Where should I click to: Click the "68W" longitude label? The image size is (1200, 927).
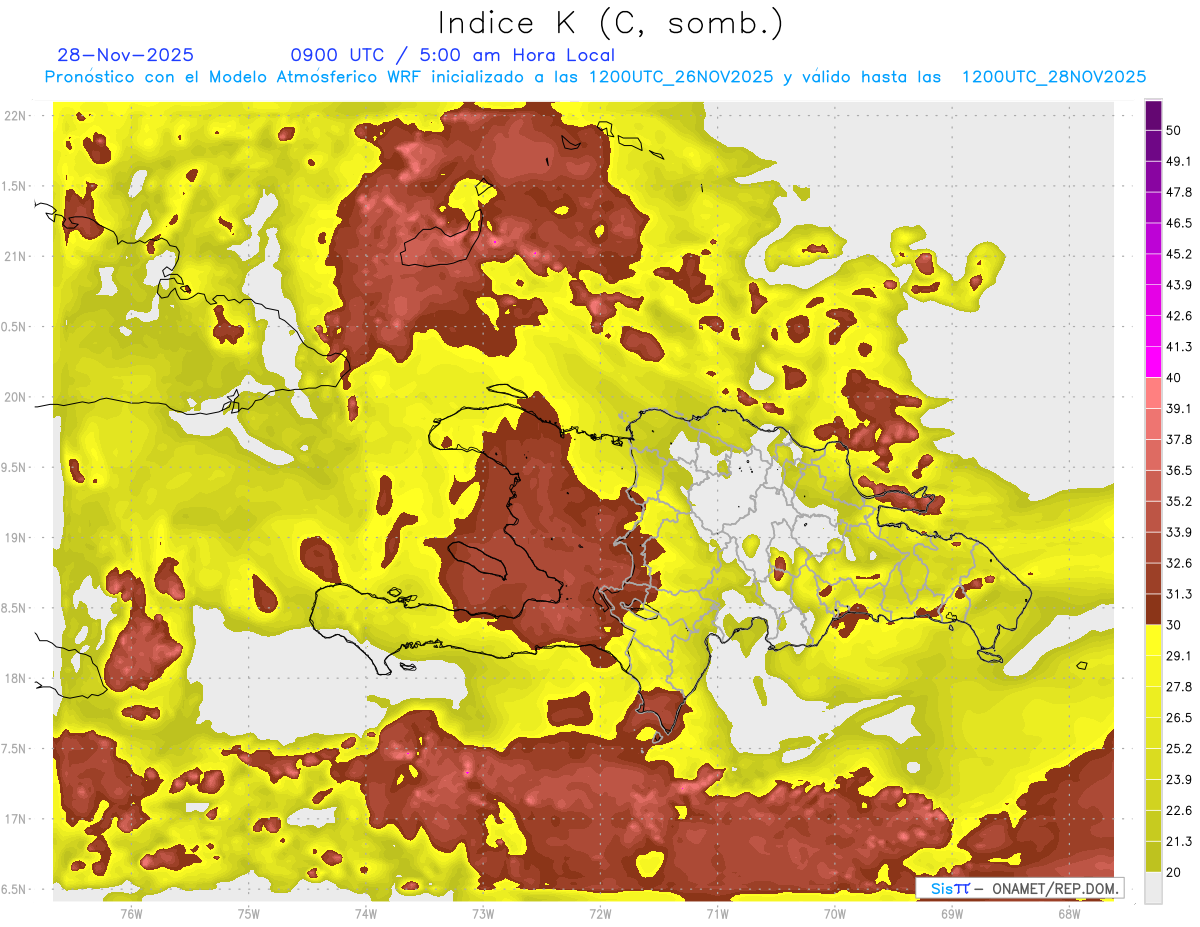[x=1069, y=912]
